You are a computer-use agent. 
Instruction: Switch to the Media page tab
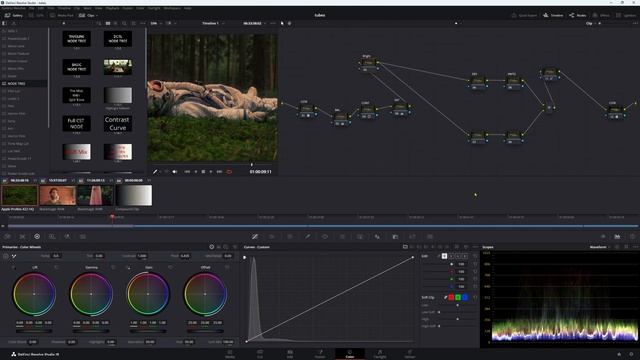click(230, 354)
